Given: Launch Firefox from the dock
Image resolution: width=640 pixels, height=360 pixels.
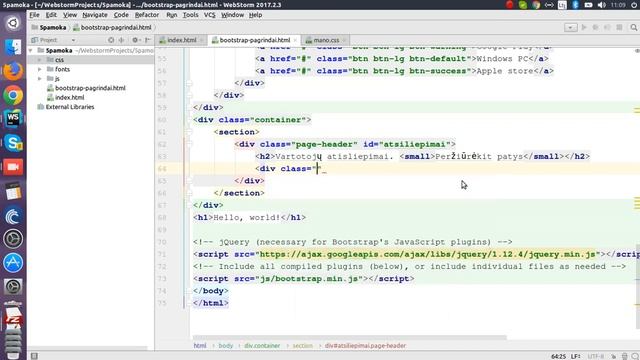Looking at the screenshot, I should click(x=13, y=71).
